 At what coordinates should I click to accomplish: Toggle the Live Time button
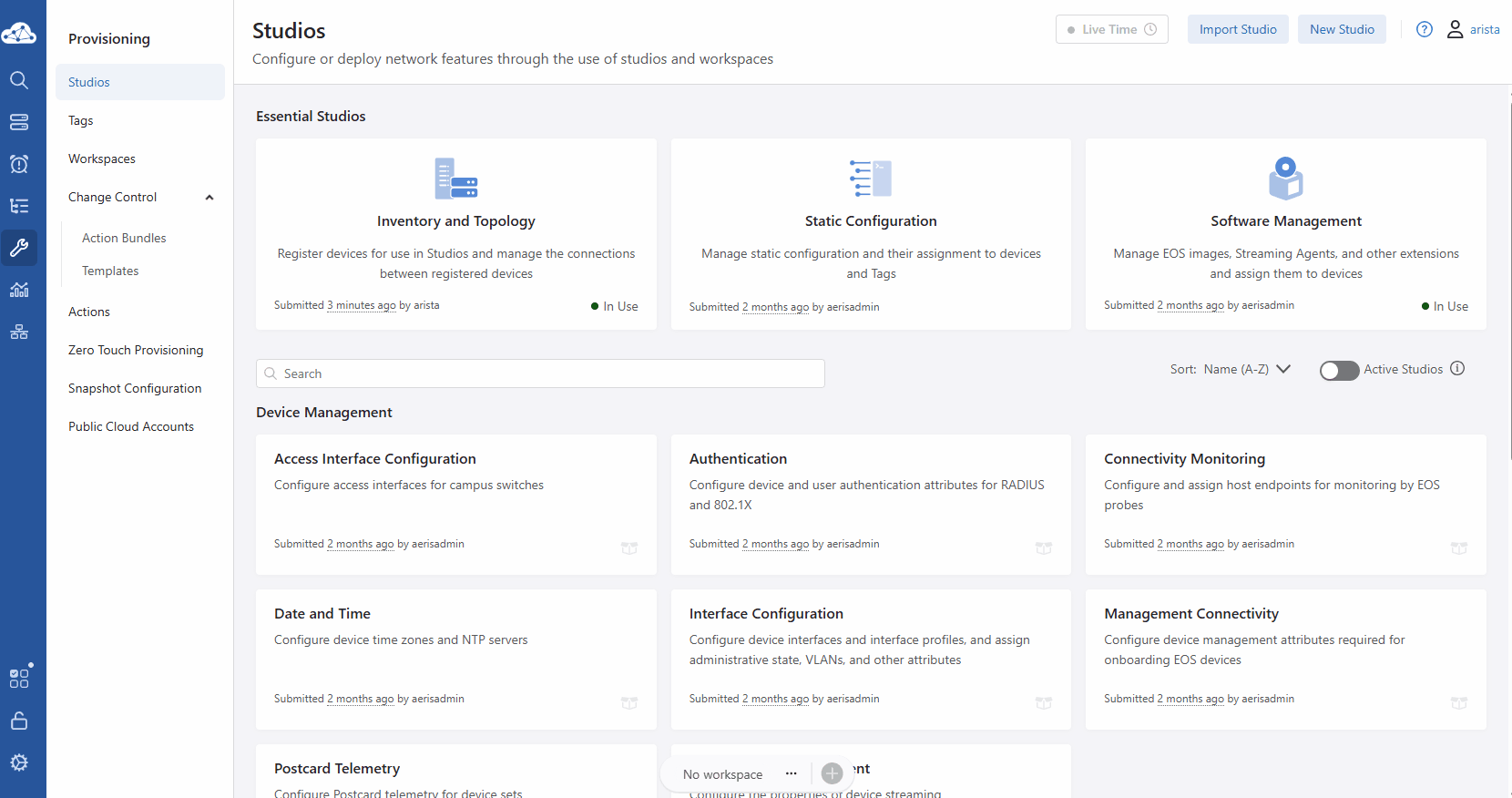[1112, 29]
